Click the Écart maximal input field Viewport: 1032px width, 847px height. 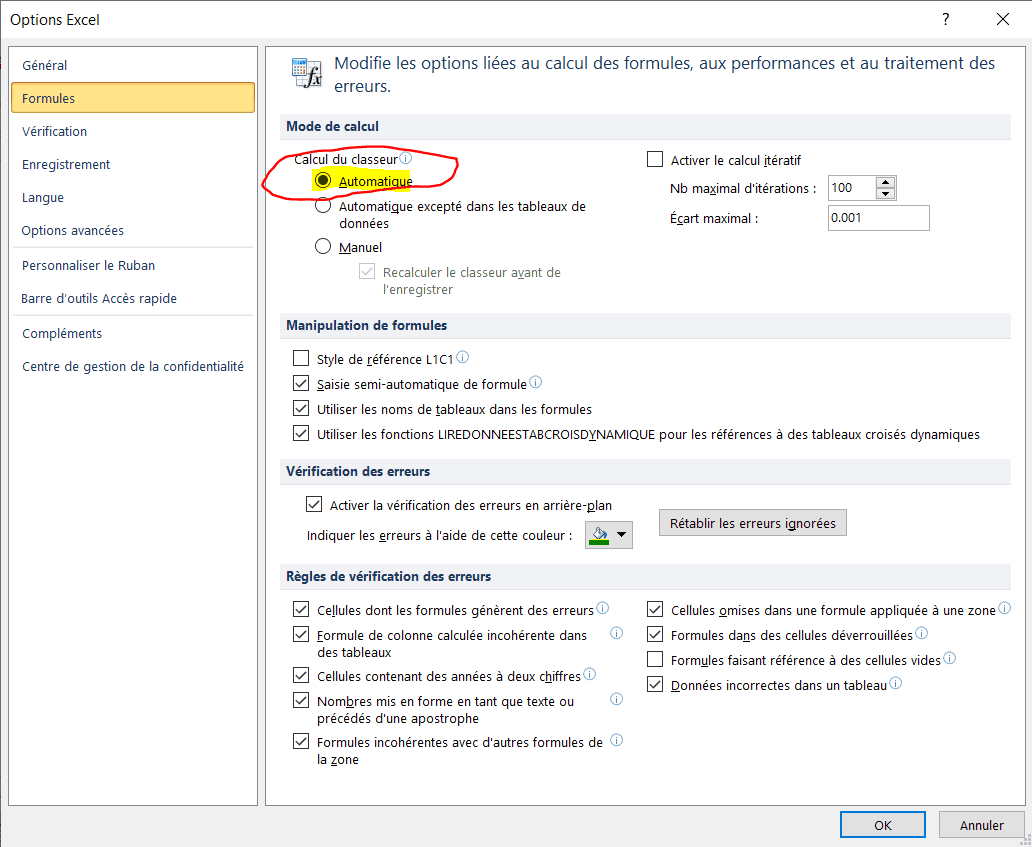(879, 218)
